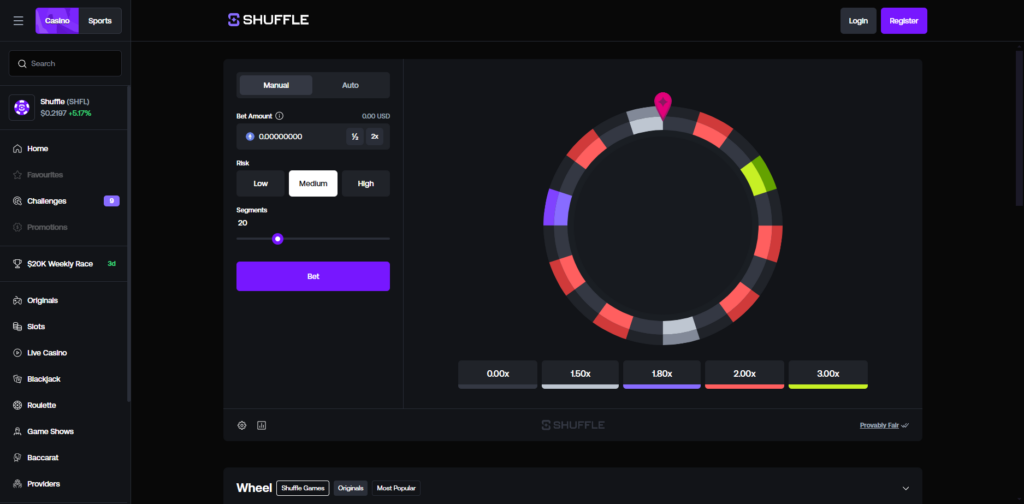The image size is (1024, 504).
Task: Select Low risk option
Action: 261,183
